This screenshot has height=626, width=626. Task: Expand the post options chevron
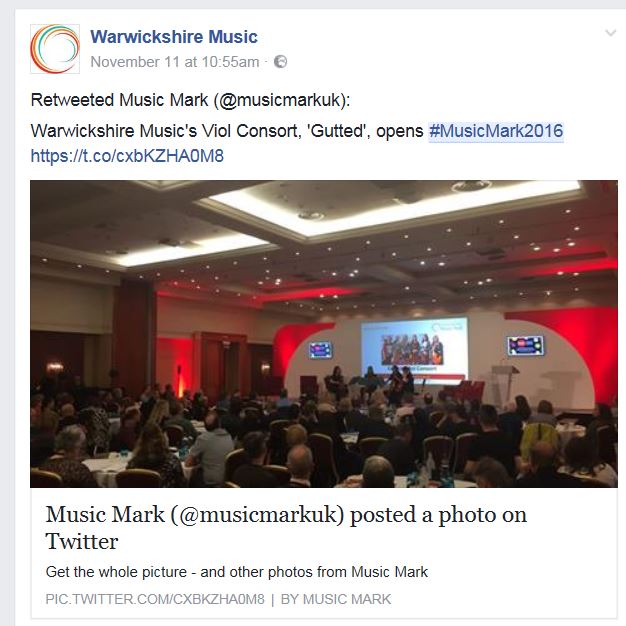click(611, 33)
